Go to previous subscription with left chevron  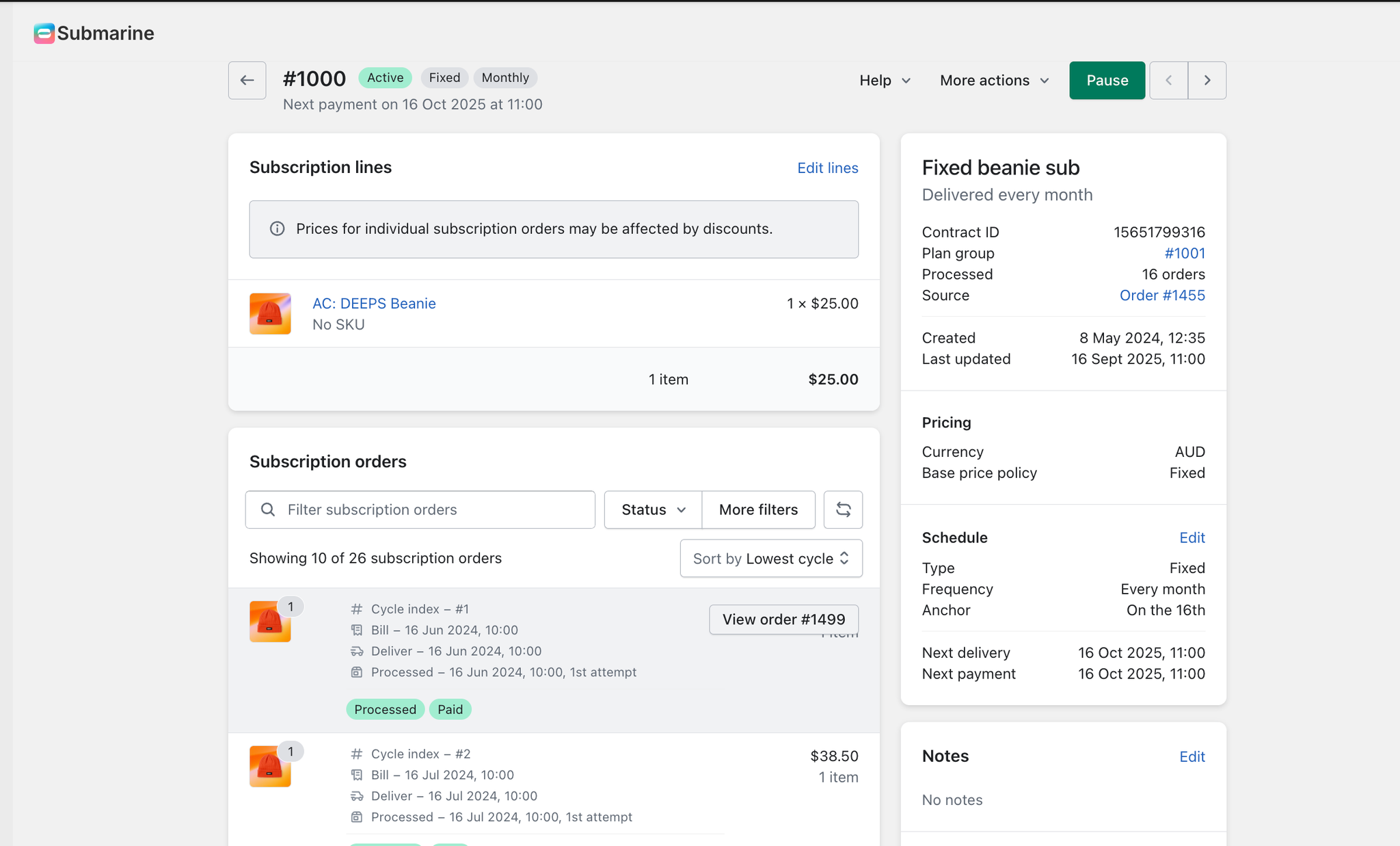click(1168, 81)
